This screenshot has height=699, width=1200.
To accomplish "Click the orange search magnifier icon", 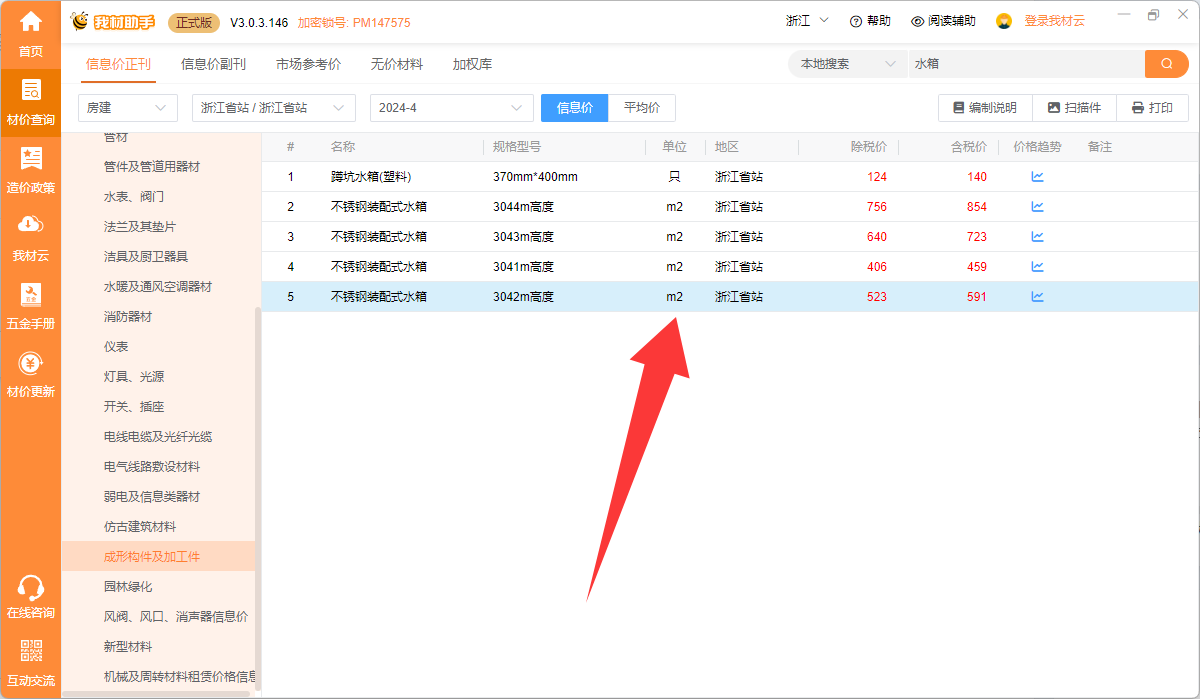I will 1166,63.
